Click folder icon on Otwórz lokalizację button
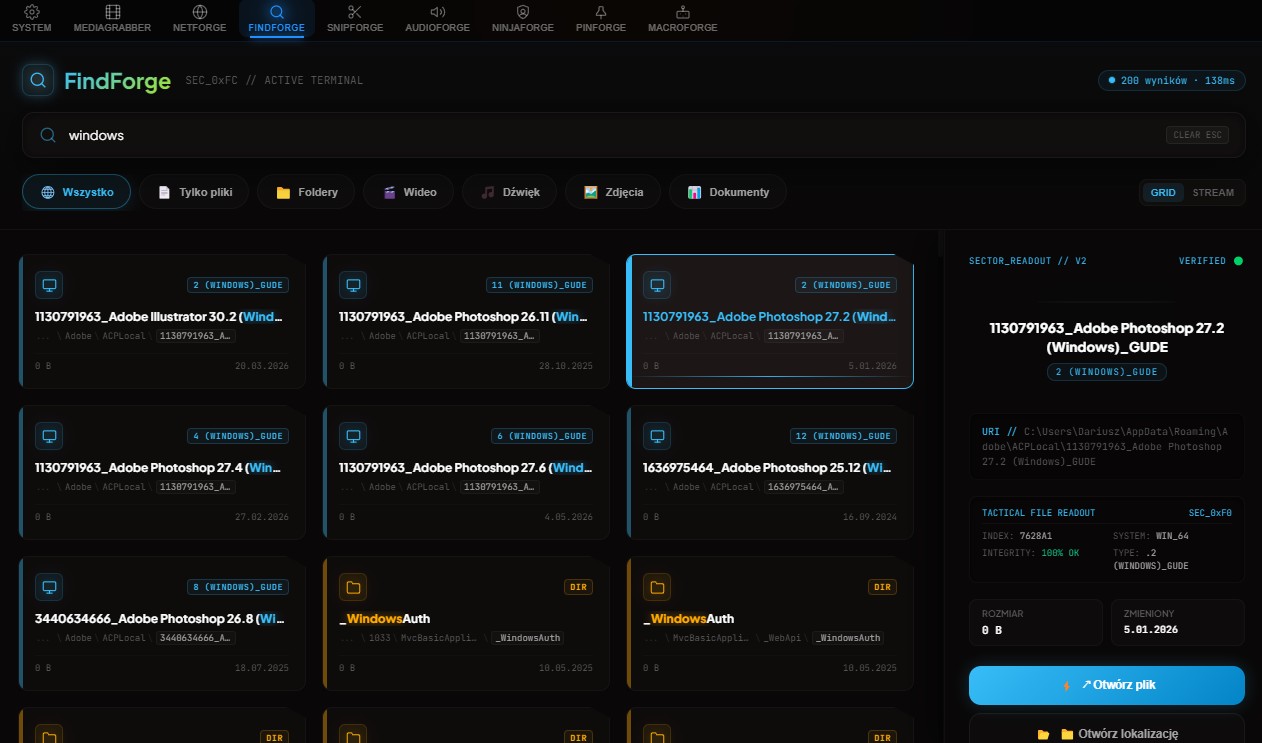 (x=1044, y=734)
